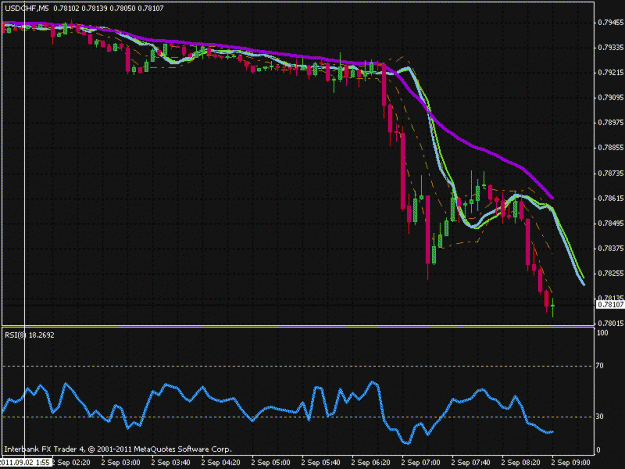The height and width of the screenshot is (469, 625).
Task: Click the 2 Sep 05:00 time label
Action: tap(271, 463)
